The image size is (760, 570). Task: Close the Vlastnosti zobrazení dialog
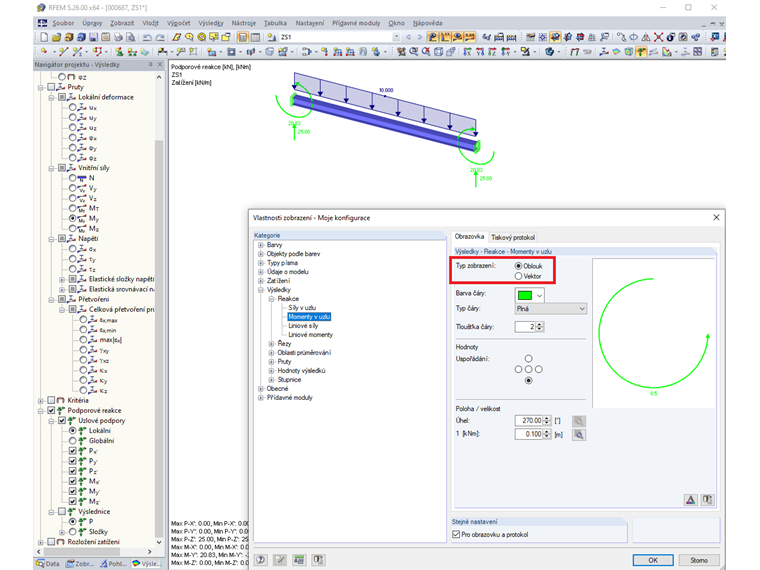[x=716, y=218]
